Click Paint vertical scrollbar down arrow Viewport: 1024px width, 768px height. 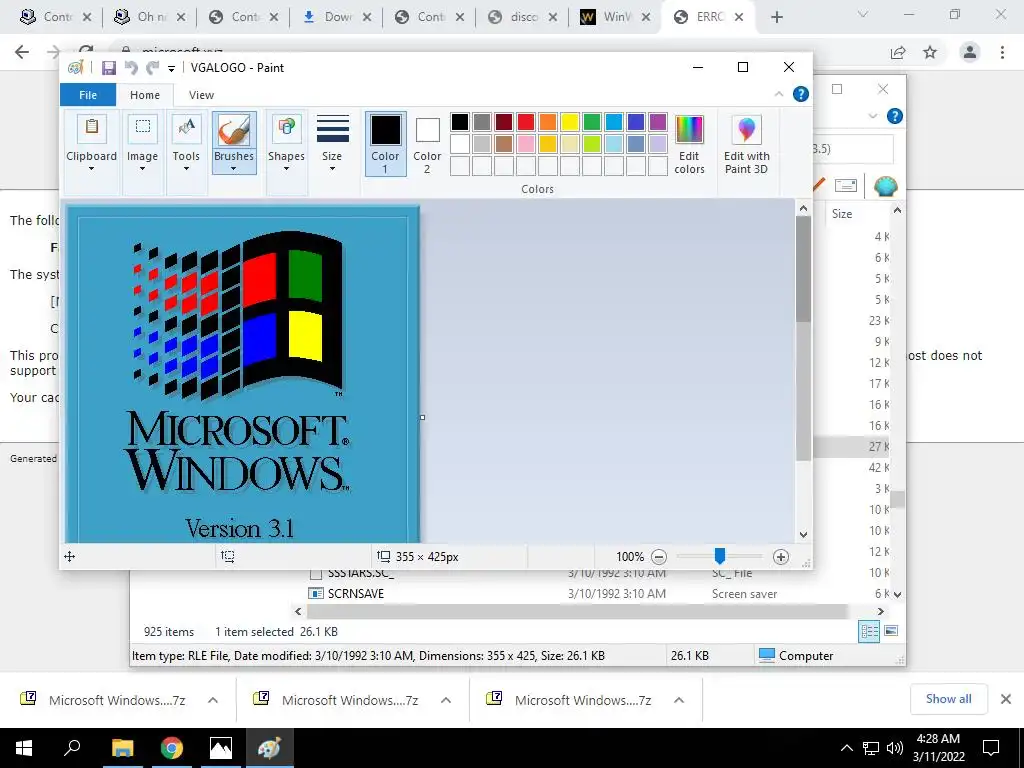[x=803, y=535]
